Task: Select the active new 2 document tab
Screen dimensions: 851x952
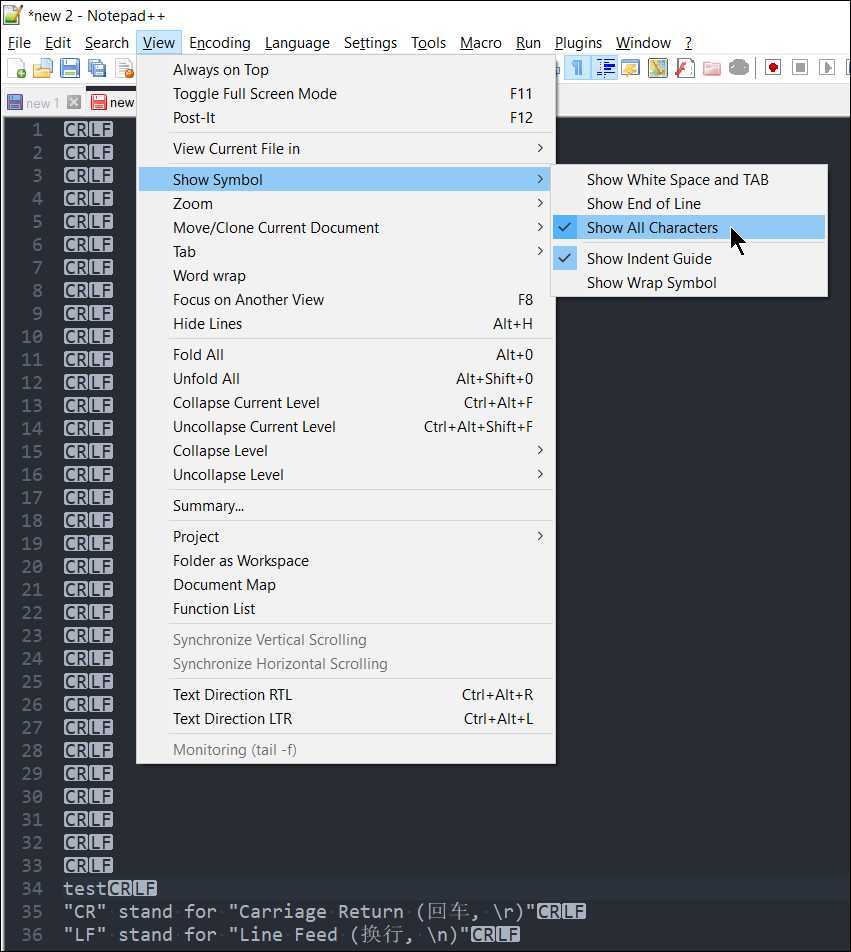Action: [x=112, y=102]
